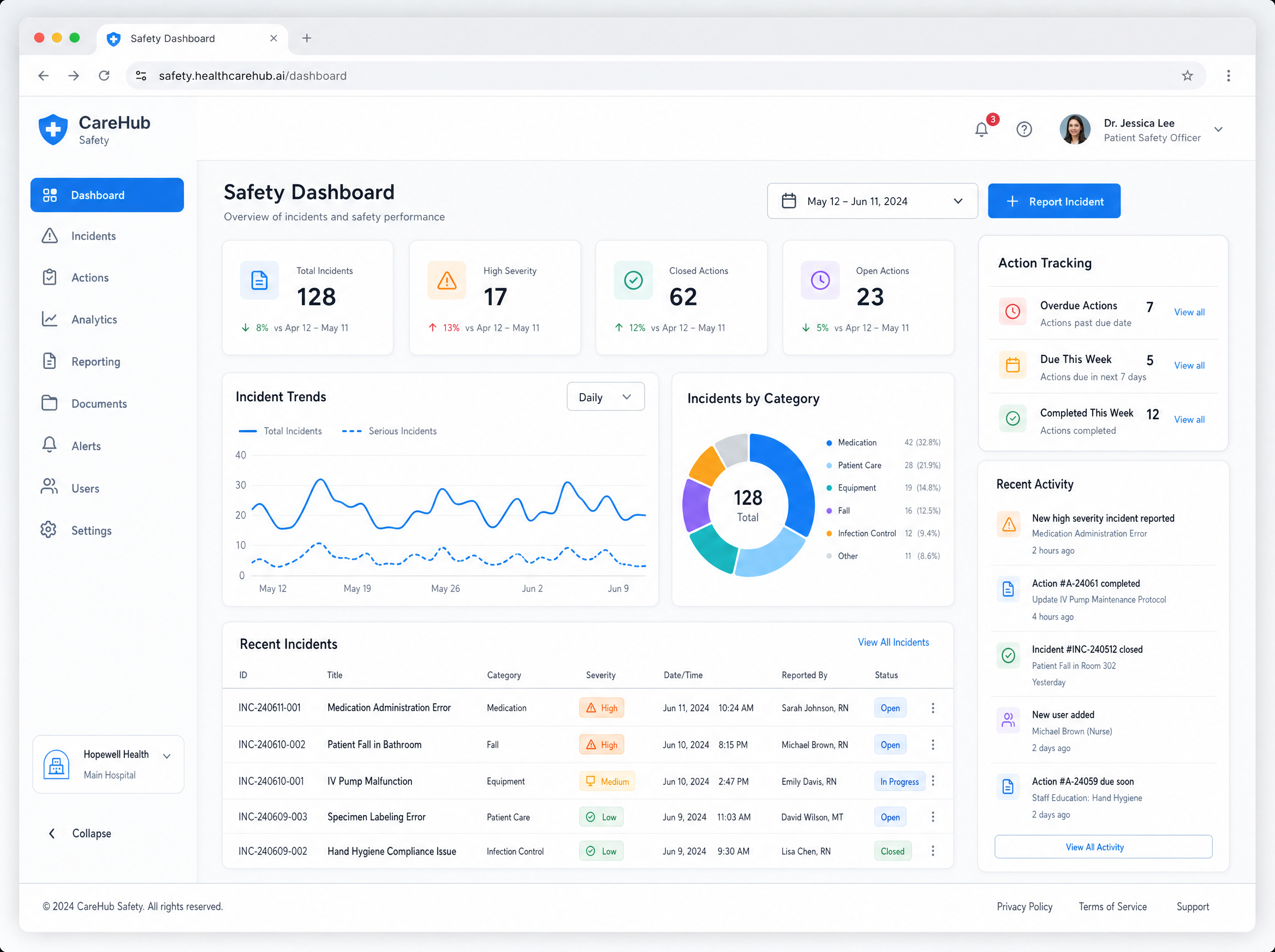This screenshot has height=952, width=1275.
Task: Click the Closed status badge for INC-240609-002
Action: tap(892, 851)
